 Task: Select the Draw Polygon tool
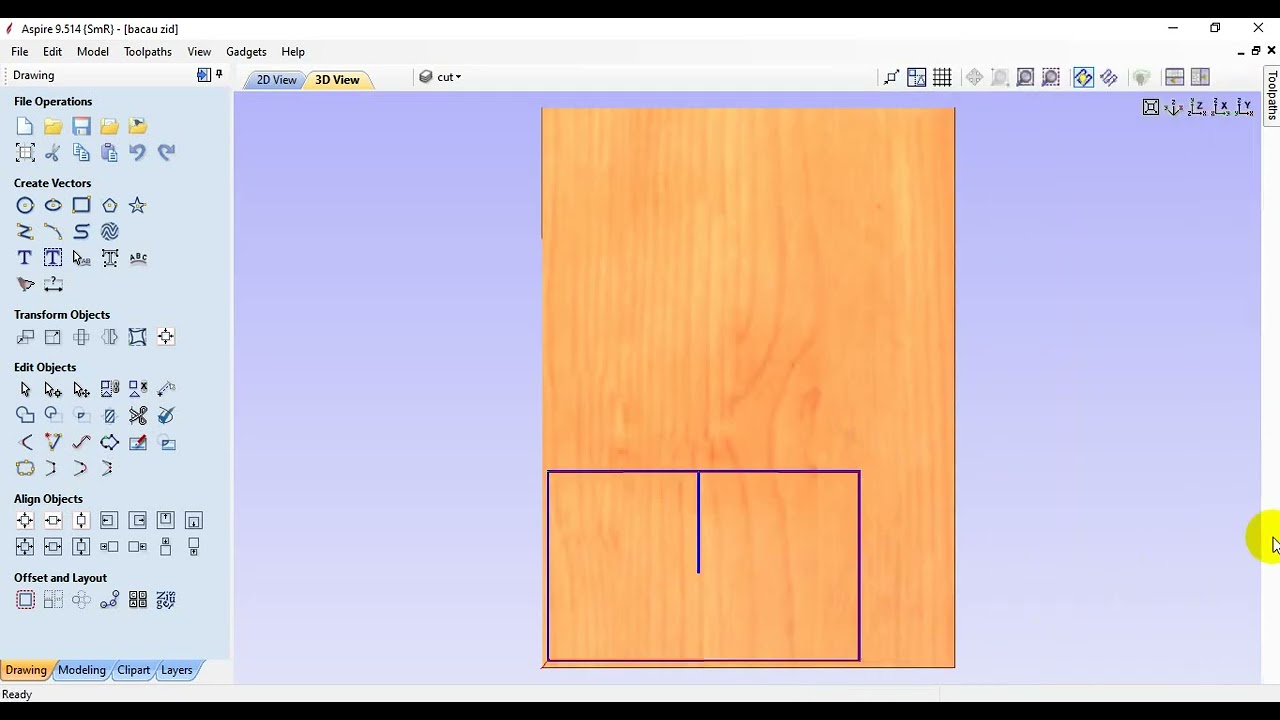pos(109,205)
